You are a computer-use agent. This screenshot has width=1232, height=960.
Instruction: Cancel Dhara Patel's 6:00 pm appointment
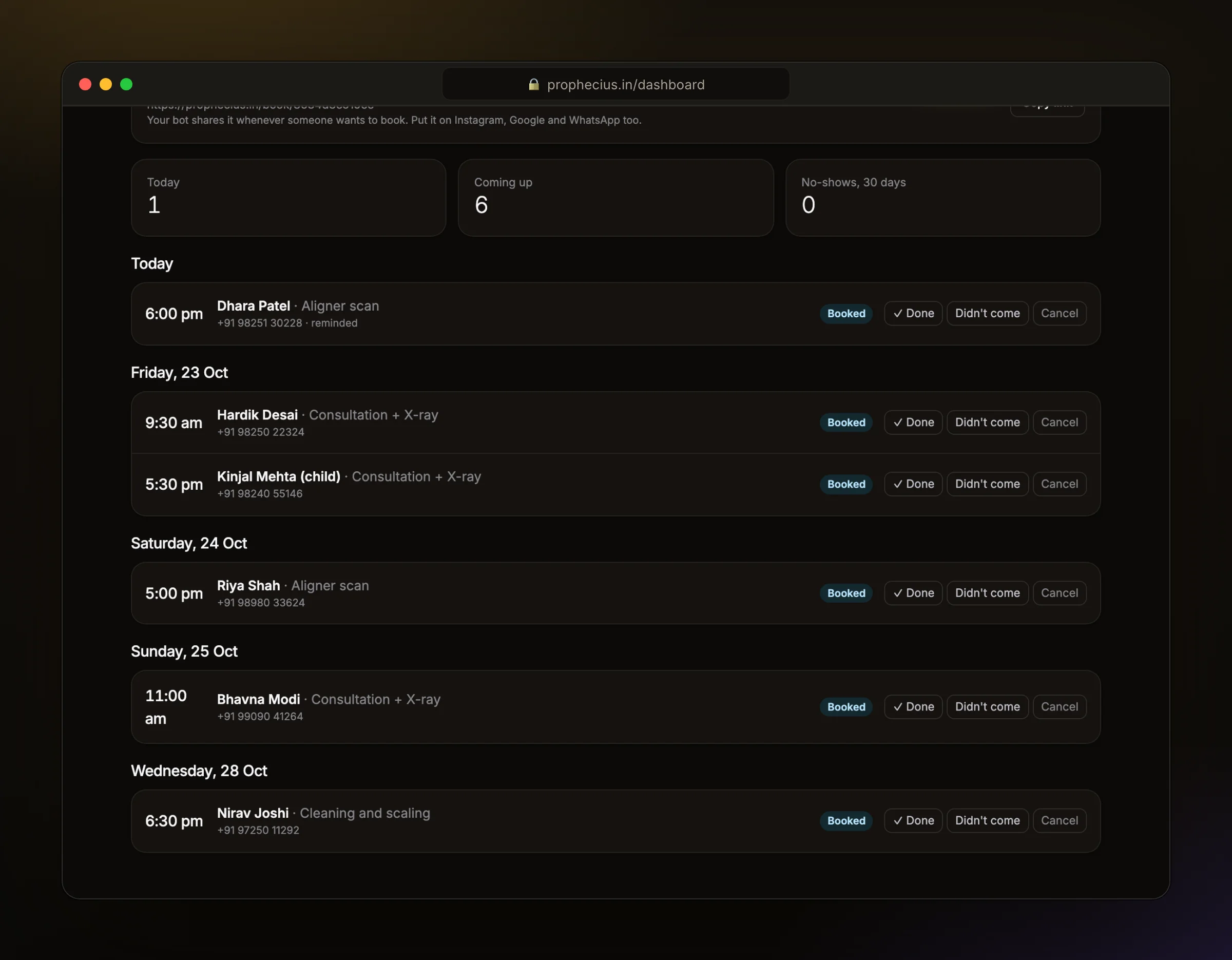(x=1059, y=314)
